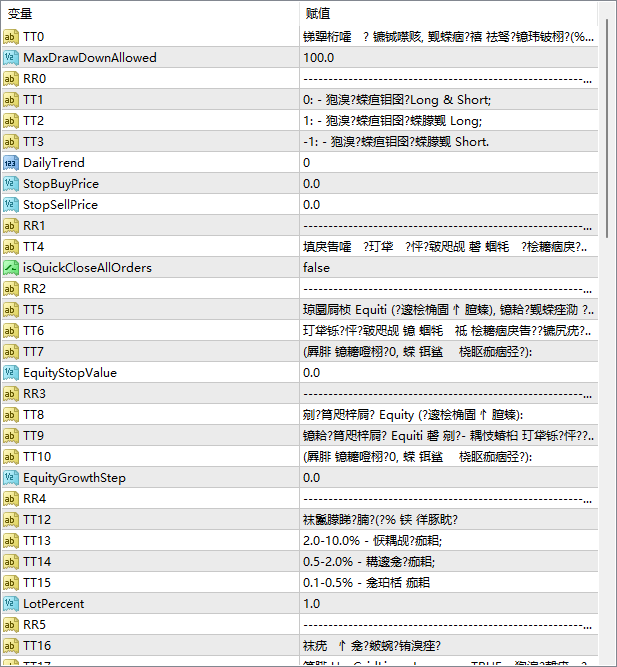The width and height of the screenshot is (617, 667).
Task: Click the TT8 value containing 'Equity'
Action: 413,415
